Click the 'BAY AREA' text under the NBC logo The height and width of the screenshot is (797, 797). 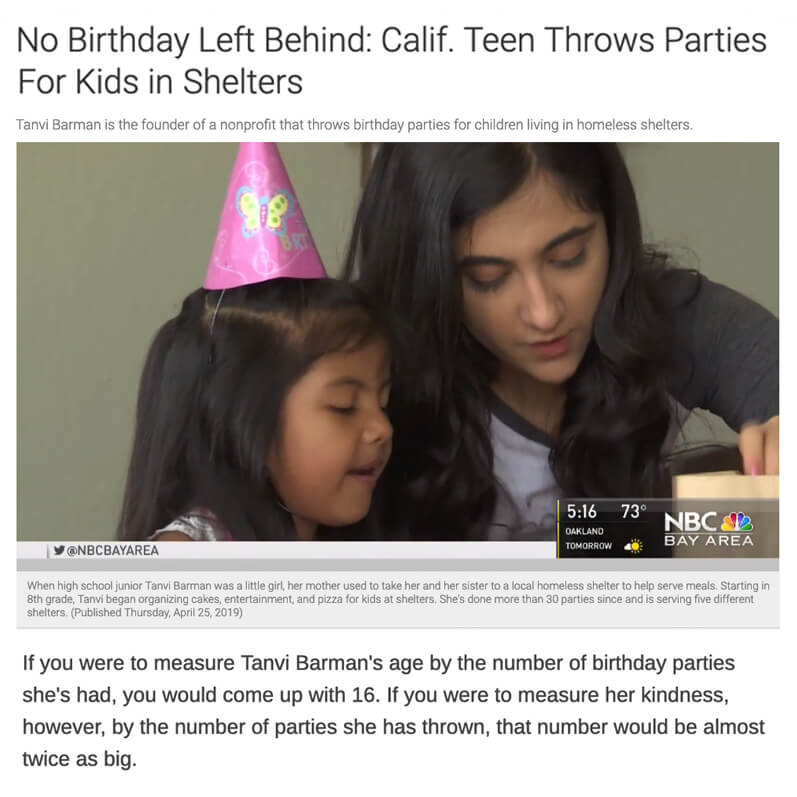(x=709, y=541)
